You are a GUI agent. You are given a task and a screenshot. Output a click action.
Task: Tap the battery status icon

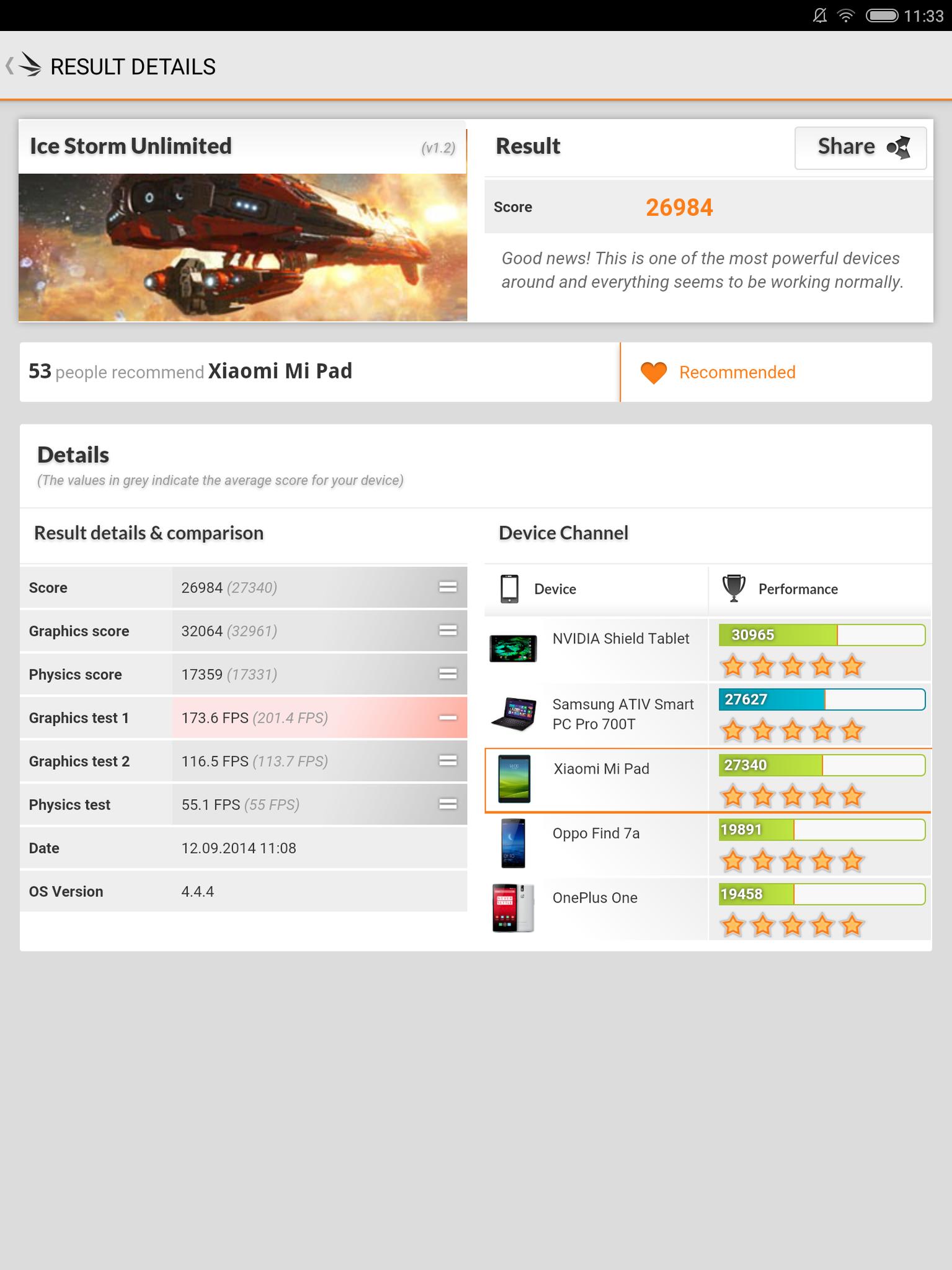click(x=882, y=16)
